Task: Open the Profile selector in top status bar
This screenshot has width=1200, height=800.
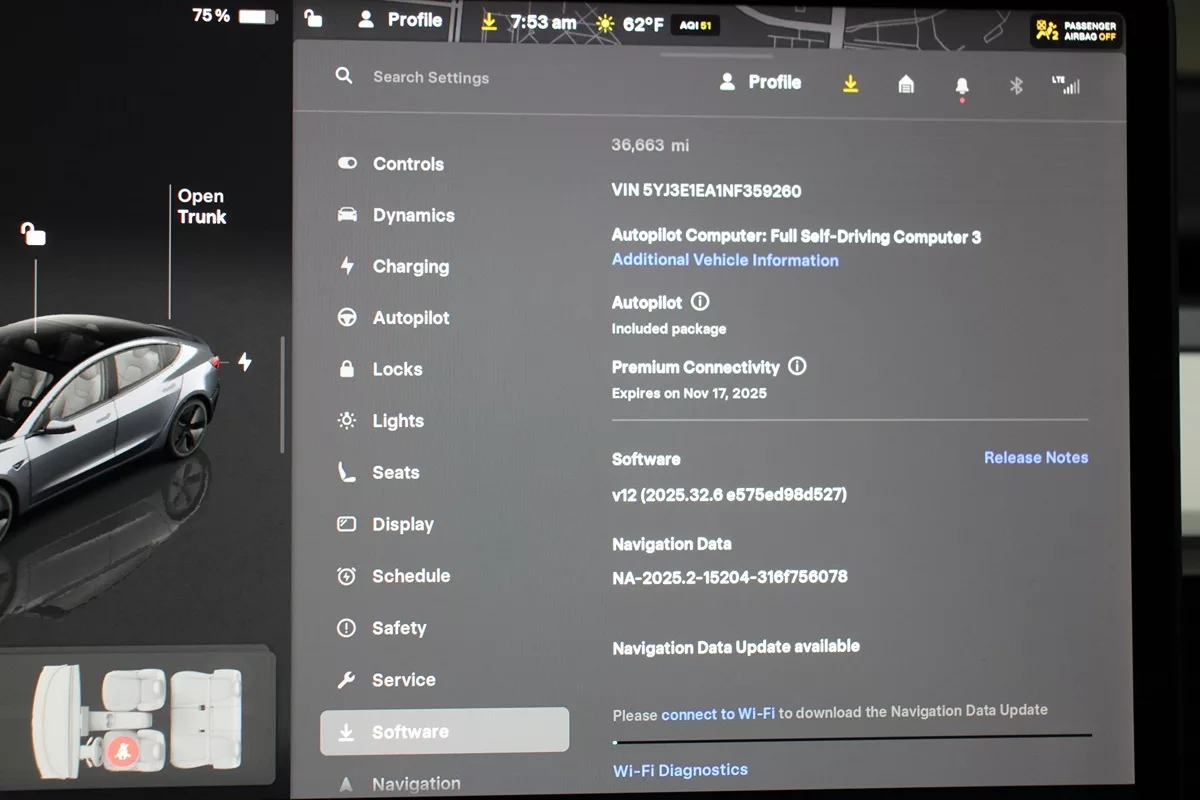Action: click(401, 20)
